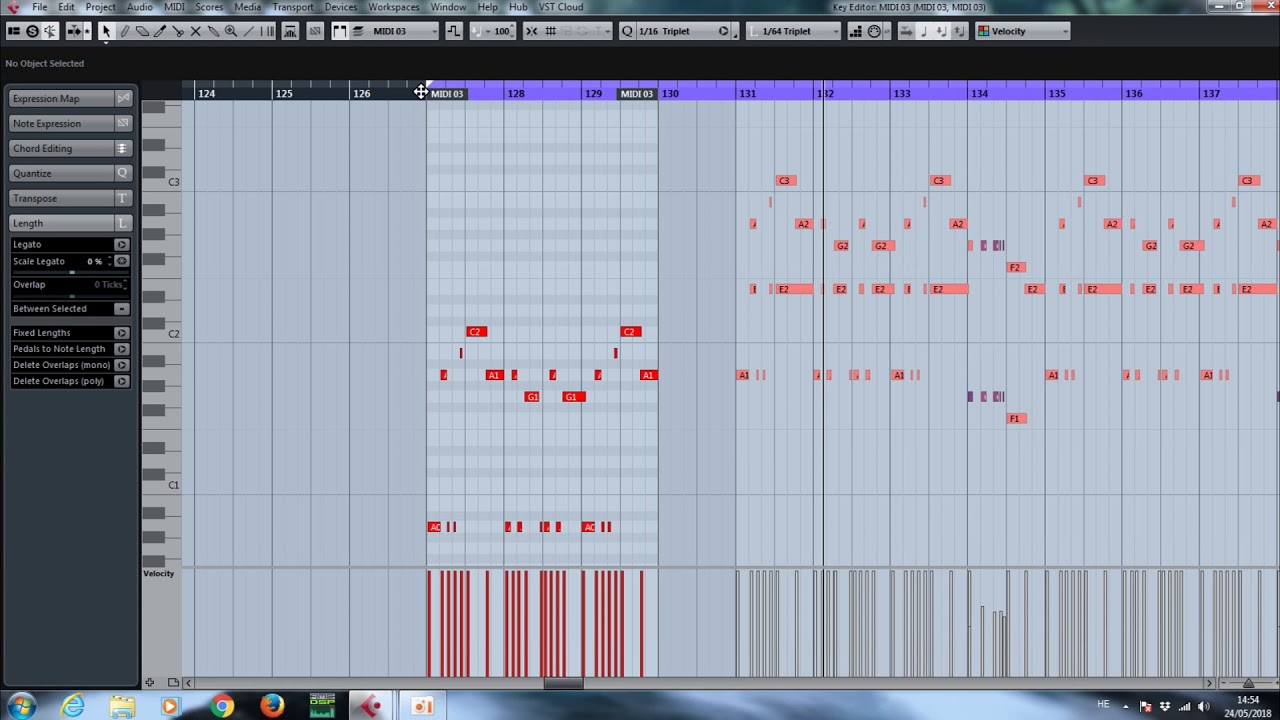Image resolution: width=1280 pixels, height=720 pixels.
Task: Expand the Expression Map section
Action: pyautogui.click(x=61, y=98)
